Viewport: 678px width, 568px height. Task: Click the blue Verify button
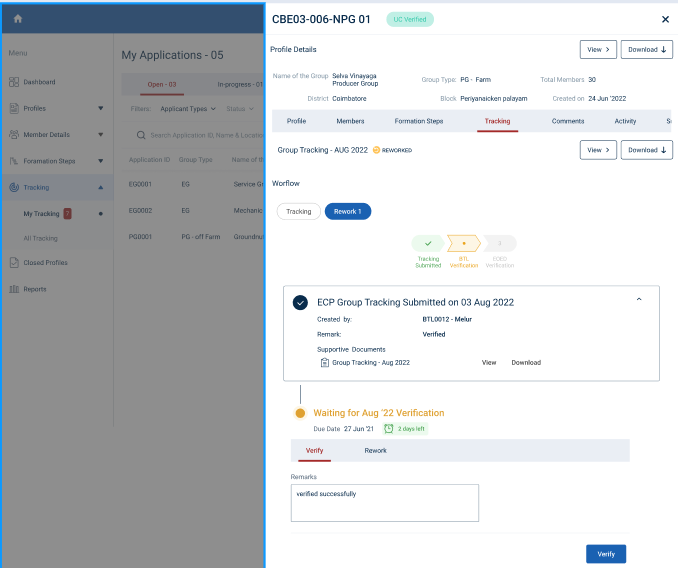606,553
